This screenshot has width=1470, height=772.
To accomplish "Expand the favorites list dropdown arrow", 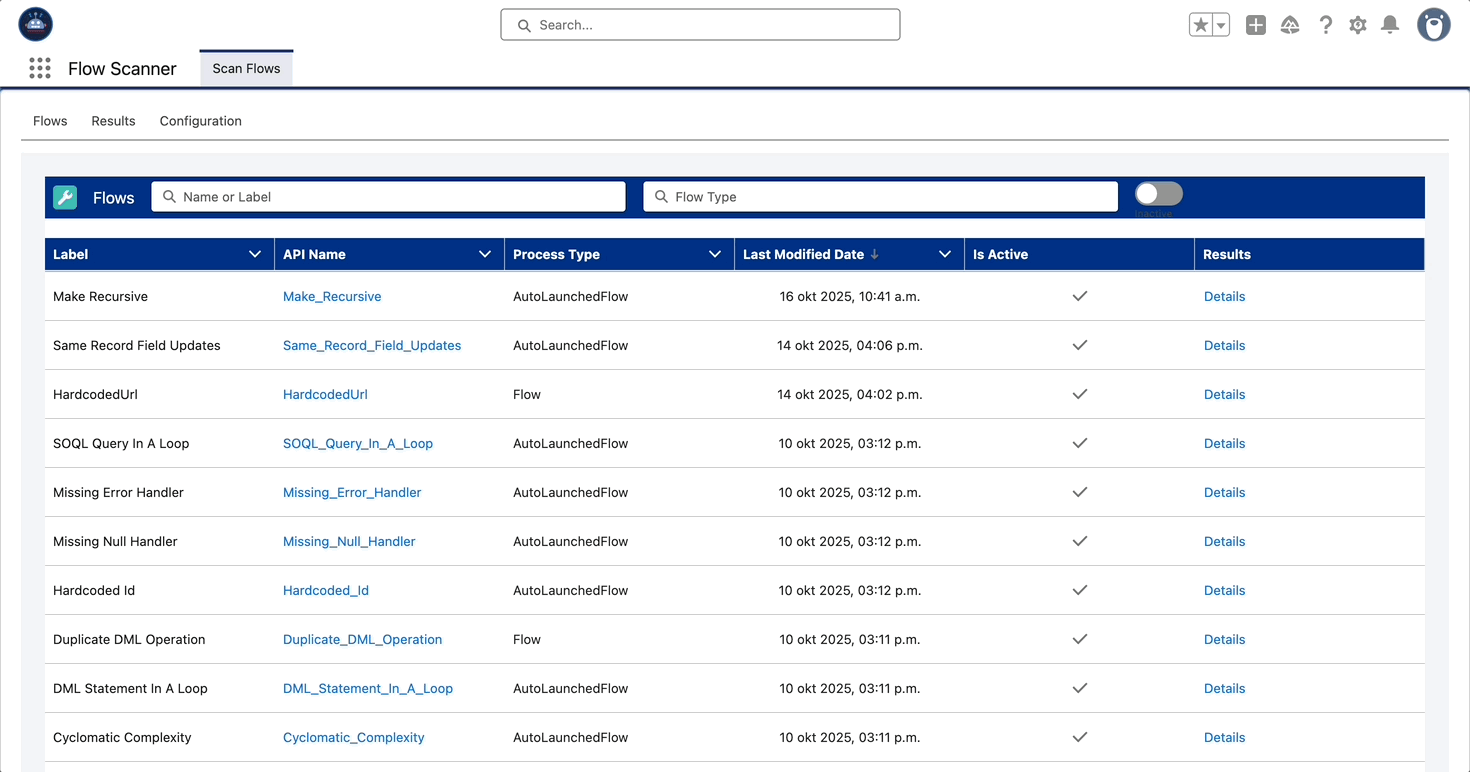I will pyautogui.click(x=1221, y=26).
